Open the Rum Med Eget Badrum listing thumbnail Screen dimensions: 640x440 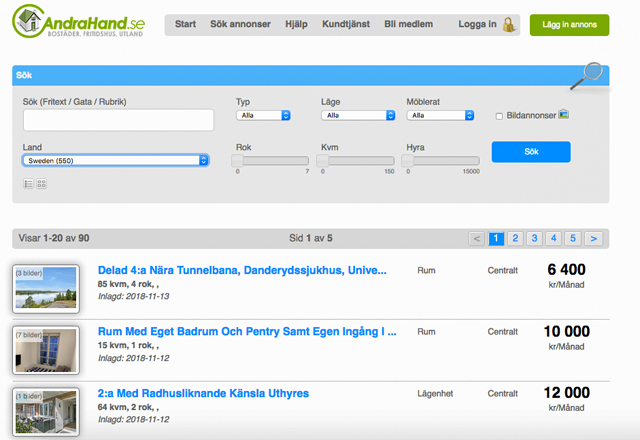coord(45,348)
